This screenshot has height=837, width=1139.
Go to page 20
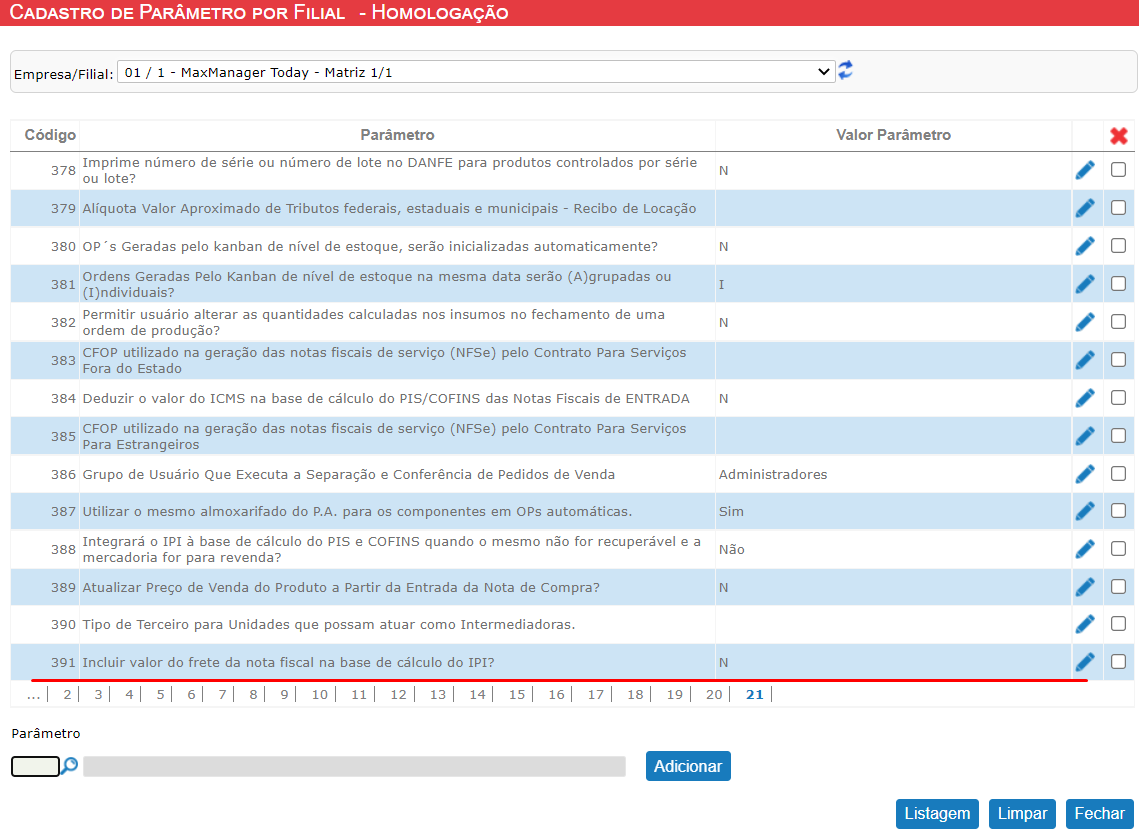pos(714,695)
